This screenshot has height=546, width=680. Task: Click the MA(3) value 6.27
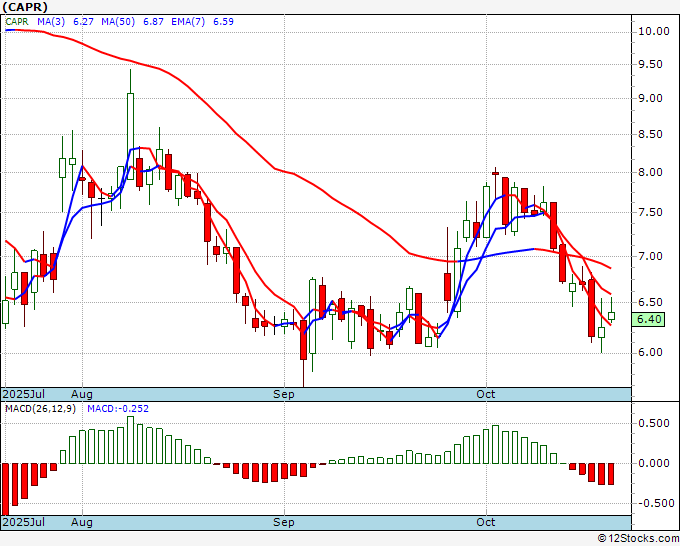pos(83,21)
